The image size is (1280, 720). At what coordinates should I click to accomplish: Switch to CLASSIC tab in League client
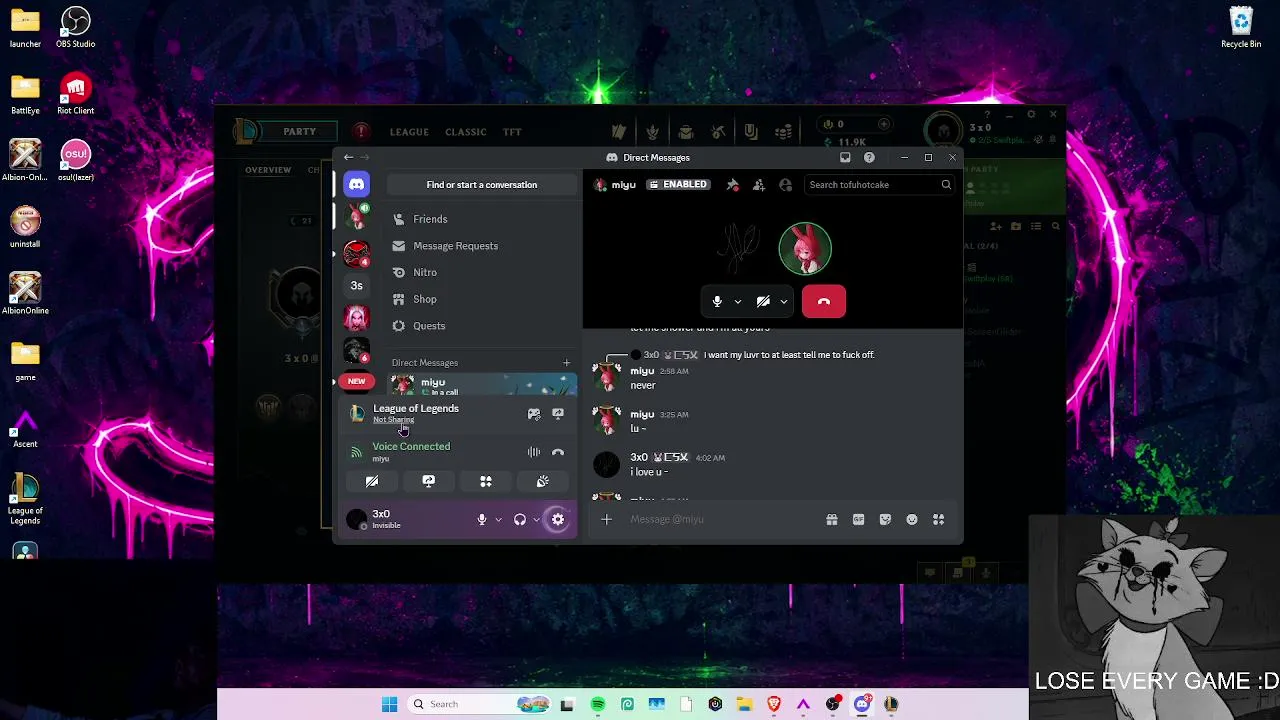point(466,132)
